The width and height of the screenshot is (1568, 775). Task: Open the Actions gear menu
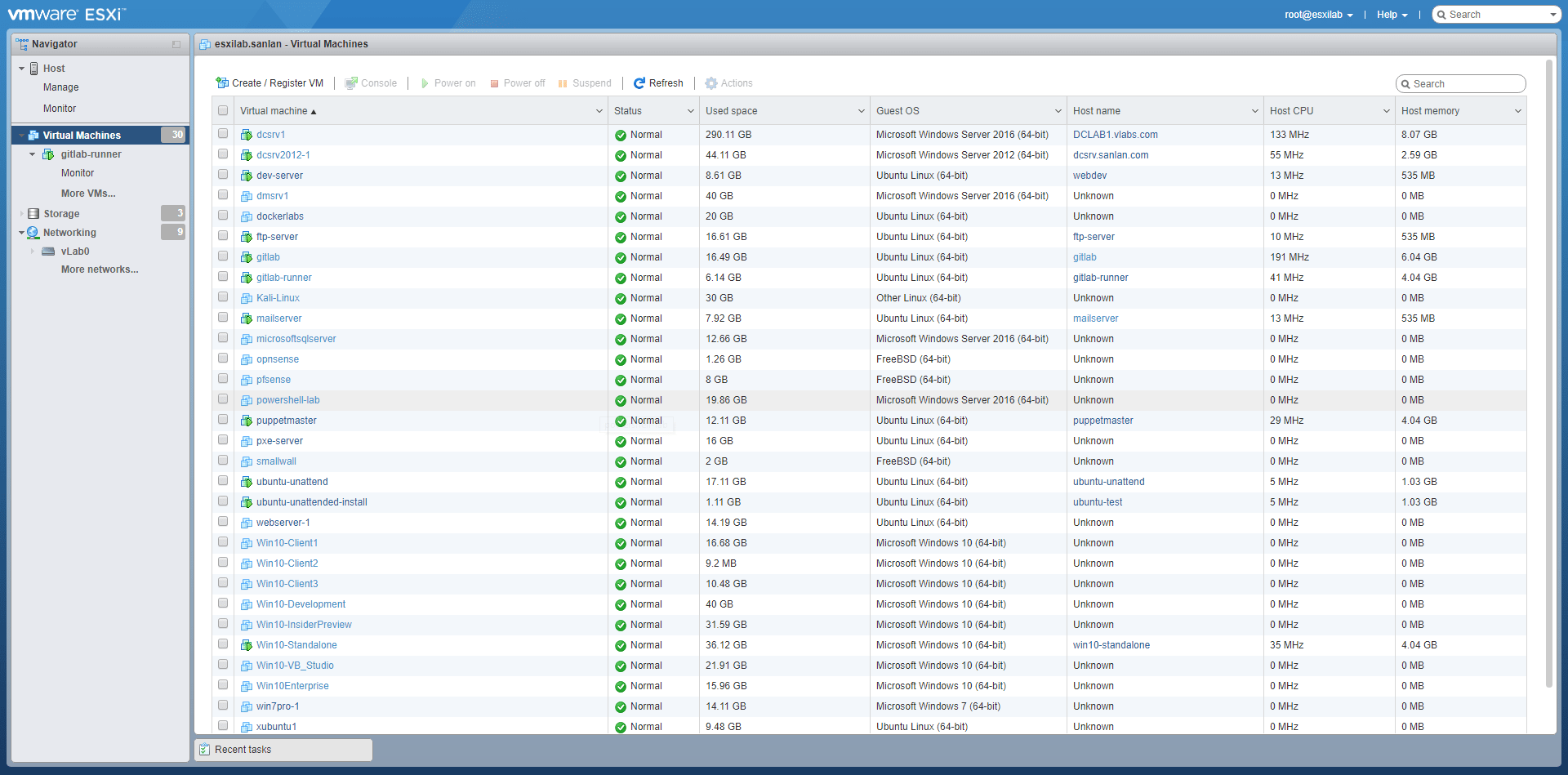tap(711, 83)
